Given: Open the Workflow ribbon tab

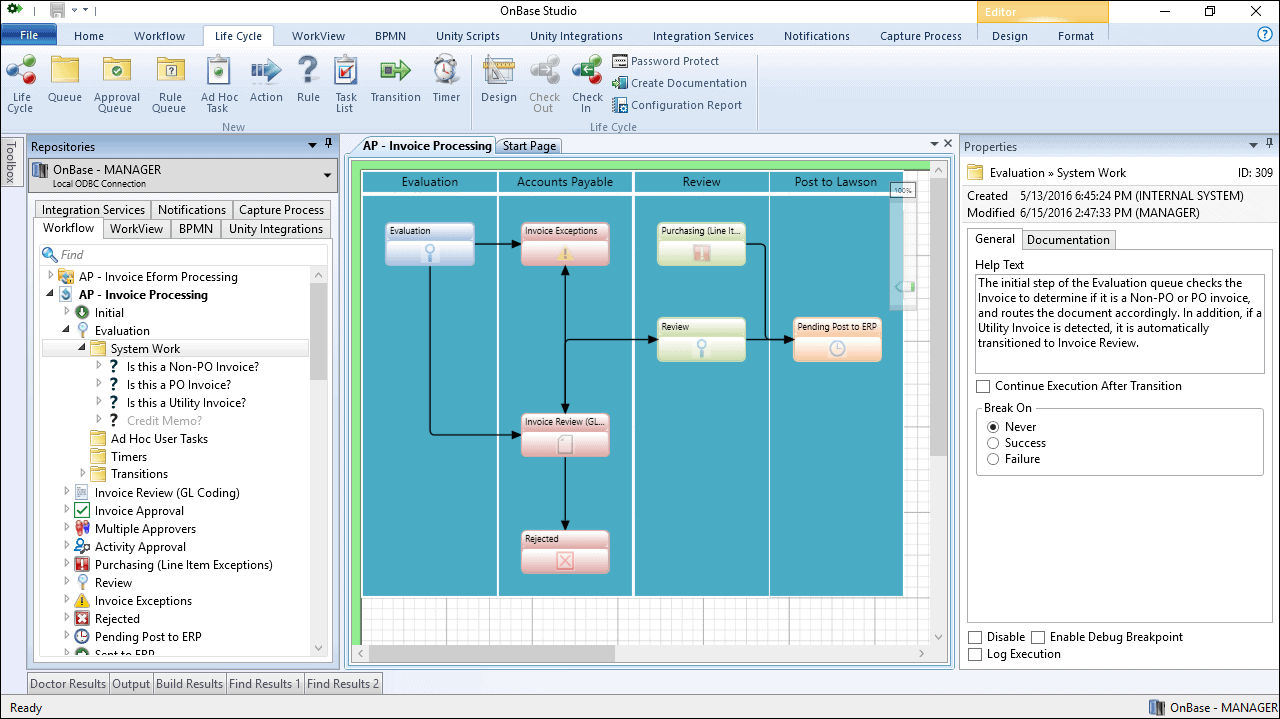Looking at the screenshot, I should pyautogui.click(x=159, y=36).
